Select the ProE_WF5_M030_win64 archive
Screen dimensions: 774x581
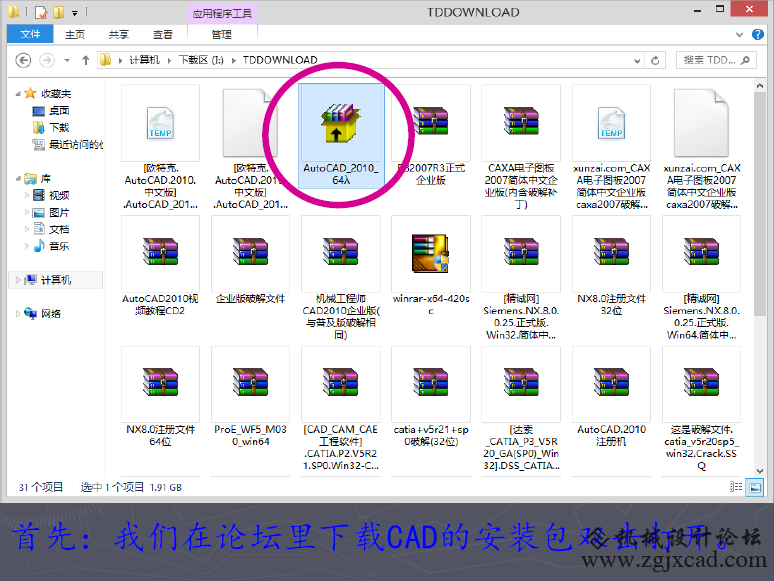[x=250, y=382]
